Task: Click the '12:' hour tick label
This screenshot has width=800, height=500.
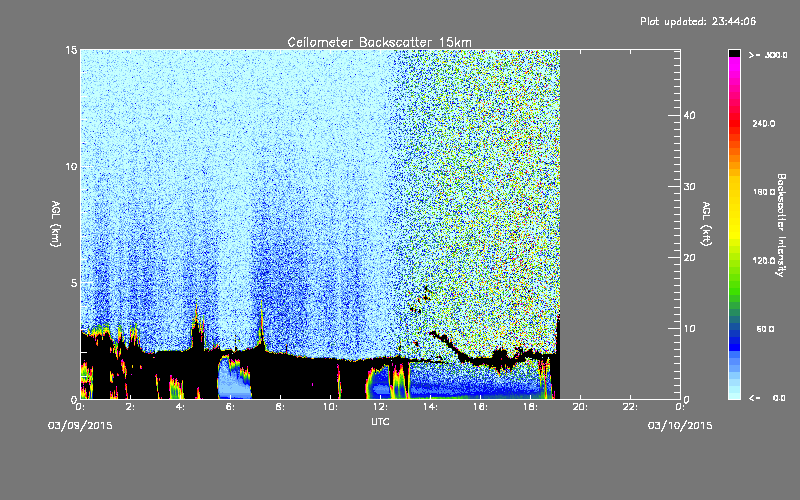Action: tap(380, 407)
